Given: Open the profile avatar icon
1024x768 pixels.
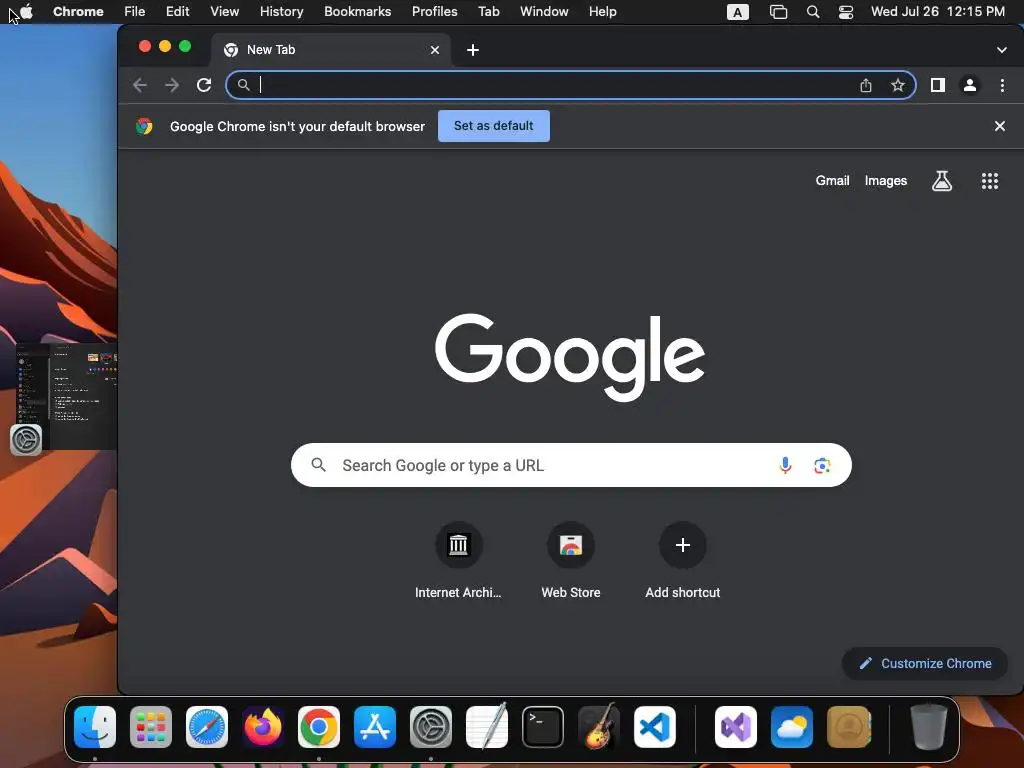Looking at the screenshot, I should point(970,85).
